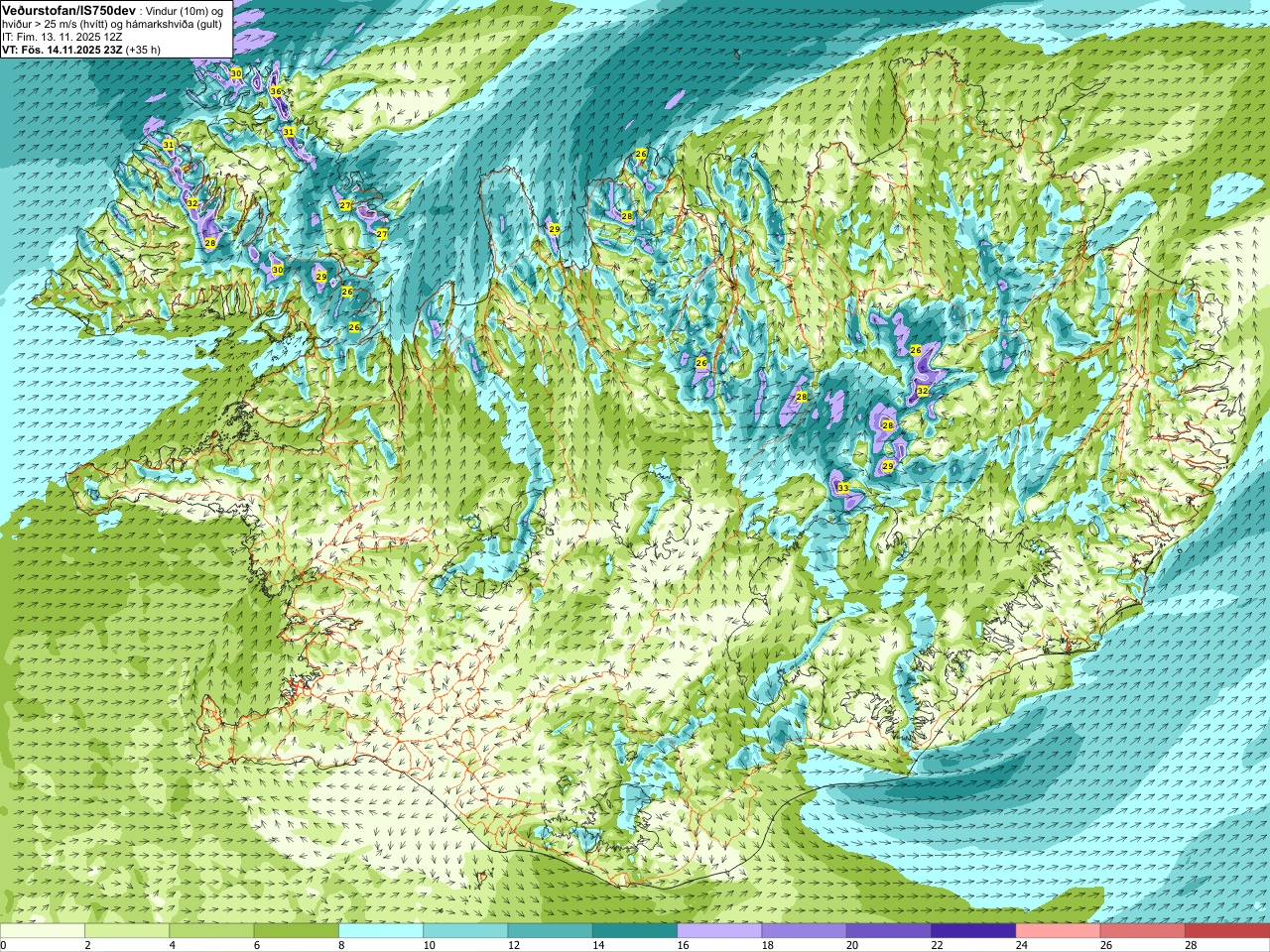Click the legend scale tick label 10

coord(430,945)
